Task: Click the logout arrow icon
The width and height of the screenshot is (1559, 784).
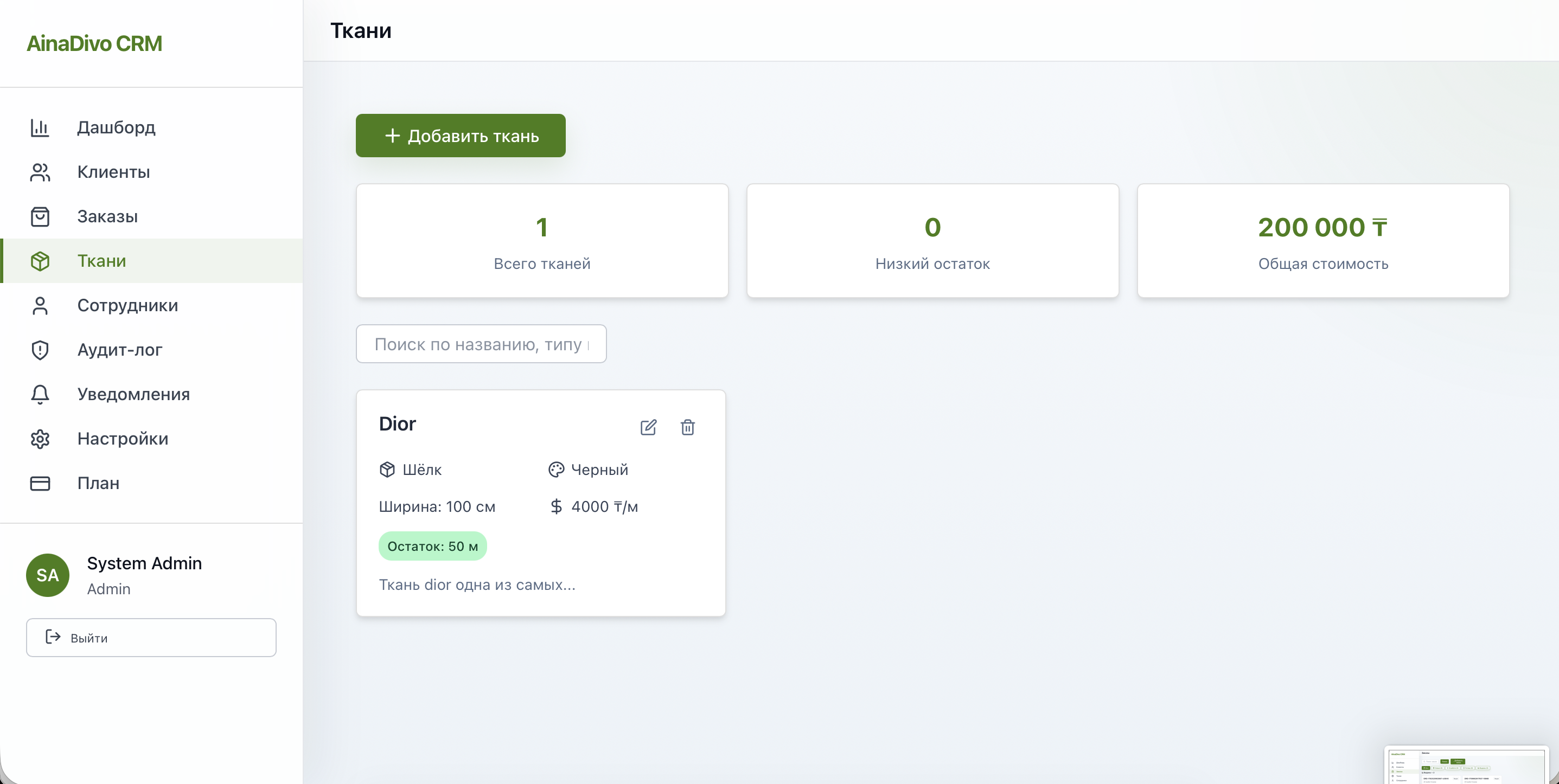Action: 53,637
